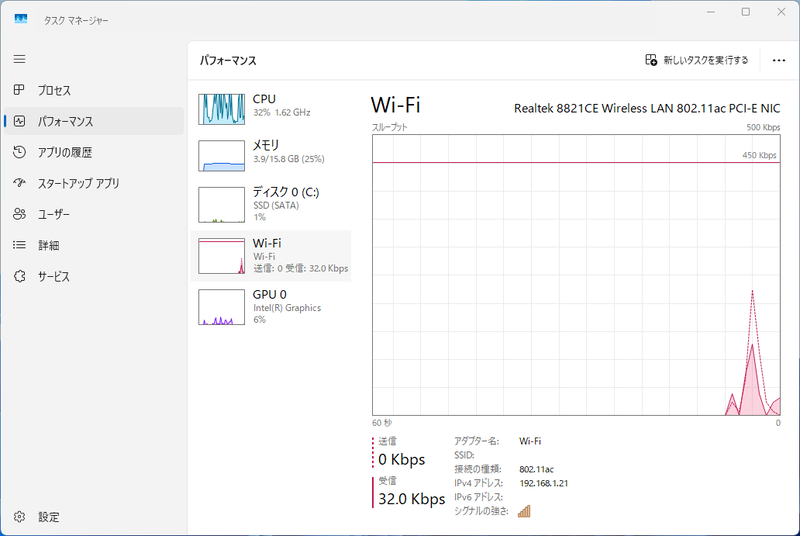This screenshot has height=536, width=800.
Task: Click the ユーザー people icon
Action: click(x=19, y=214)
